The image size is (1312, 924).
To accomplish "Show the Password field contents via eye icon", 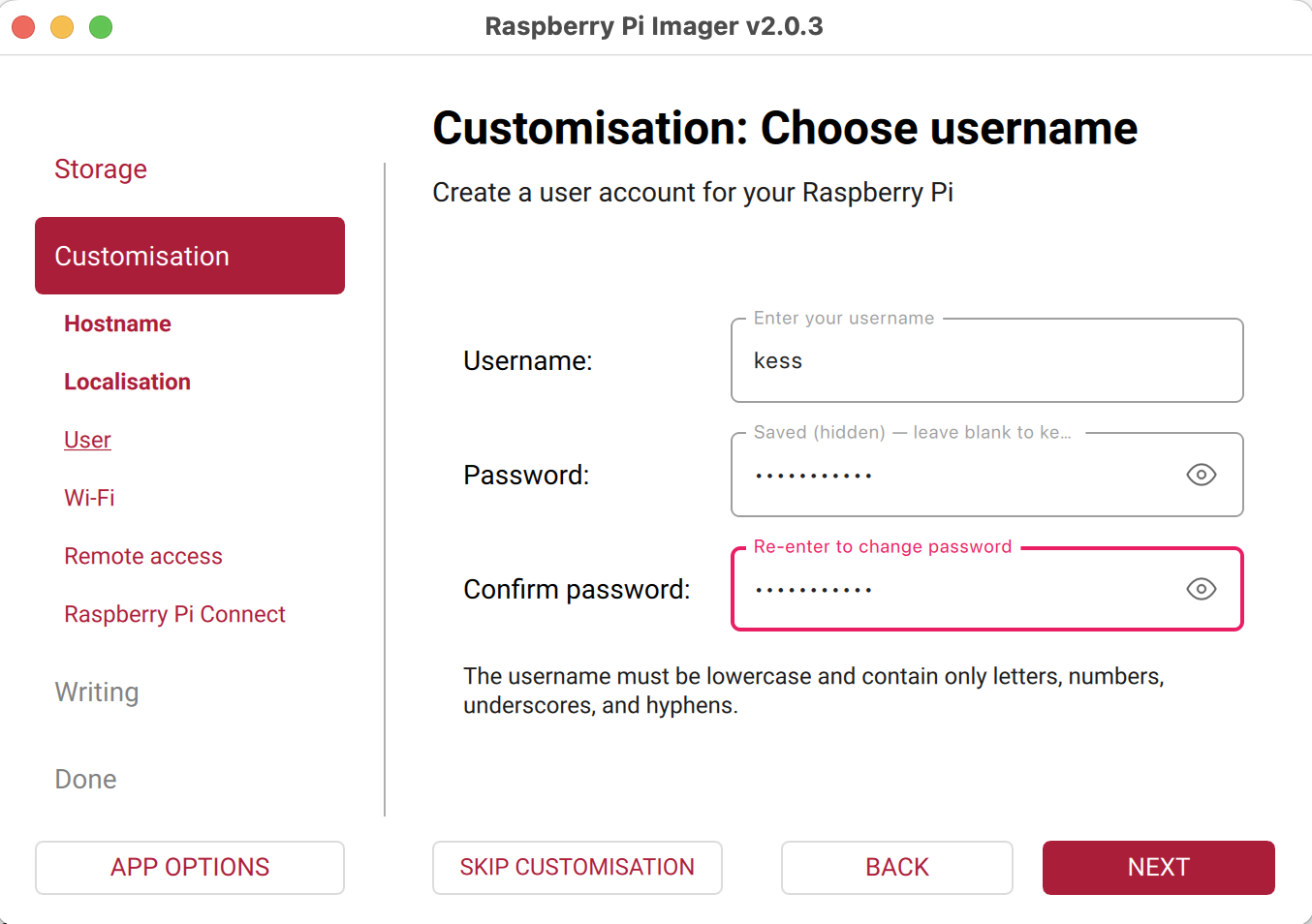I will point(1201,475).
